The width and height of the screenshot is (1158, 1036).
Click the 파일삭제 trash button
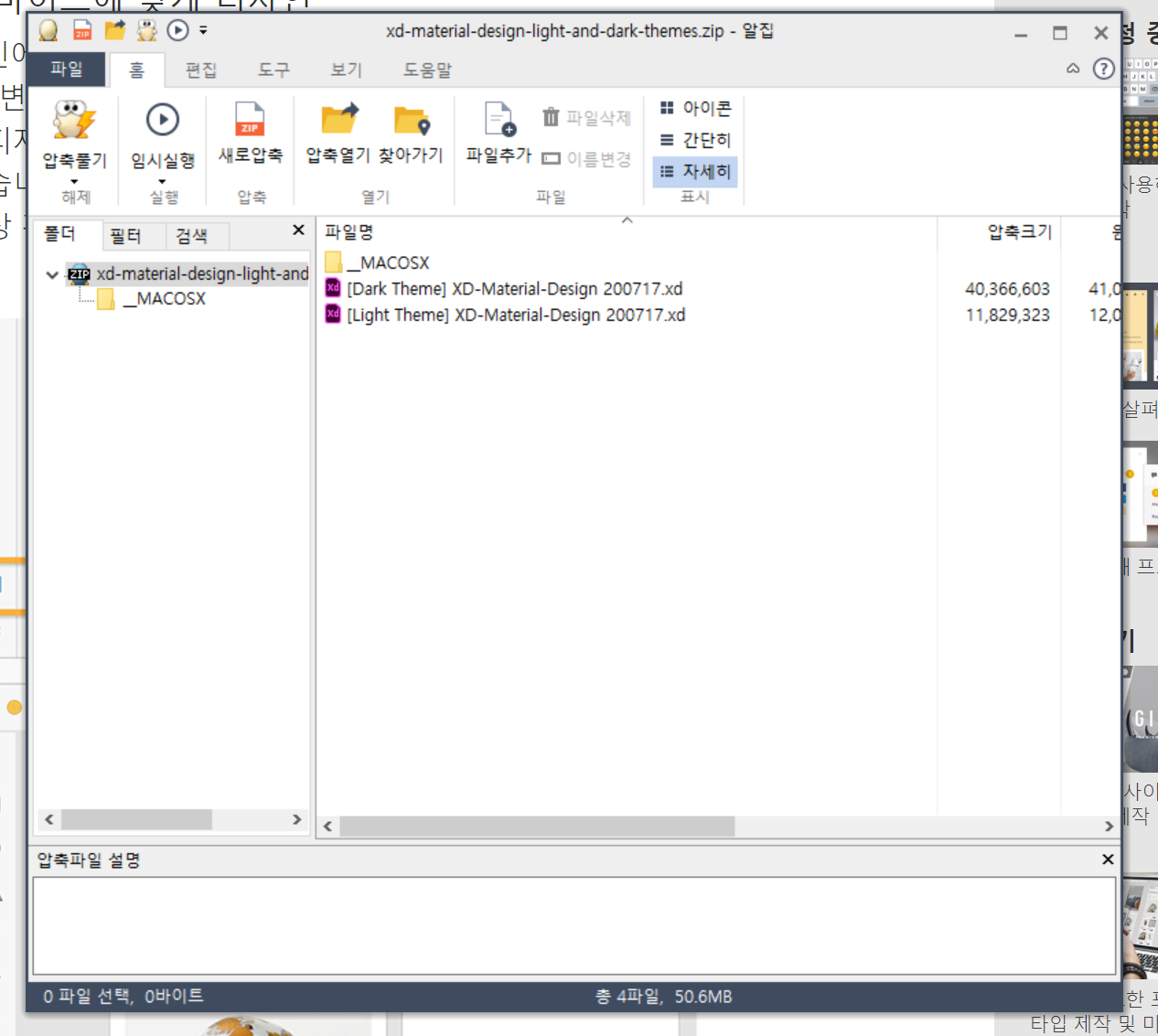coord(586,118)
